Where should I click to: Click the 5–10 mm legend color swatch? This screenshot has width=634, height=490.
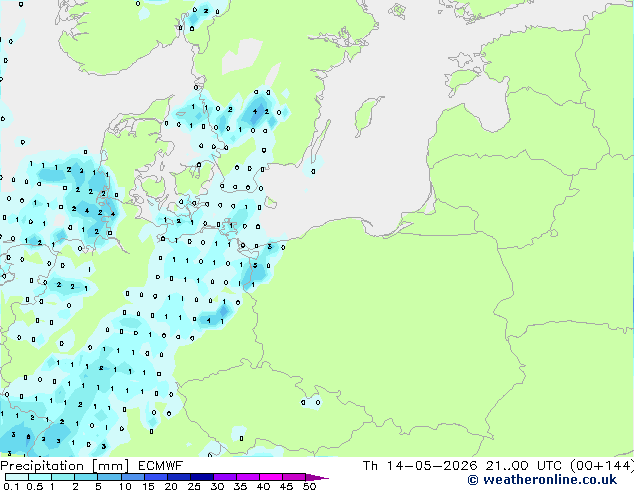(x=109, y=477)
